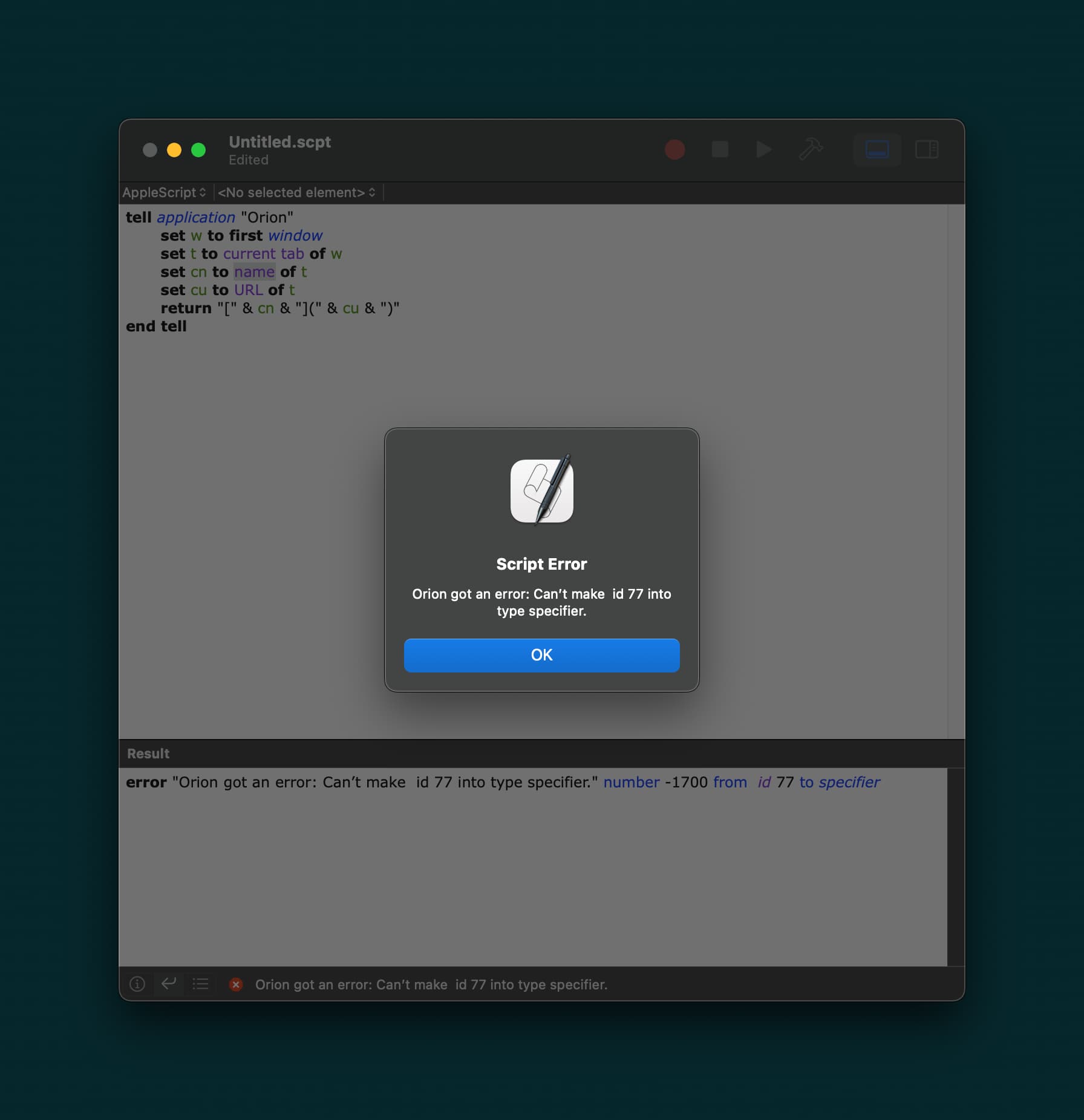Click the return statement line in script
Image resolution: width=1084 pixels, height=1120 pixels.
280,308
